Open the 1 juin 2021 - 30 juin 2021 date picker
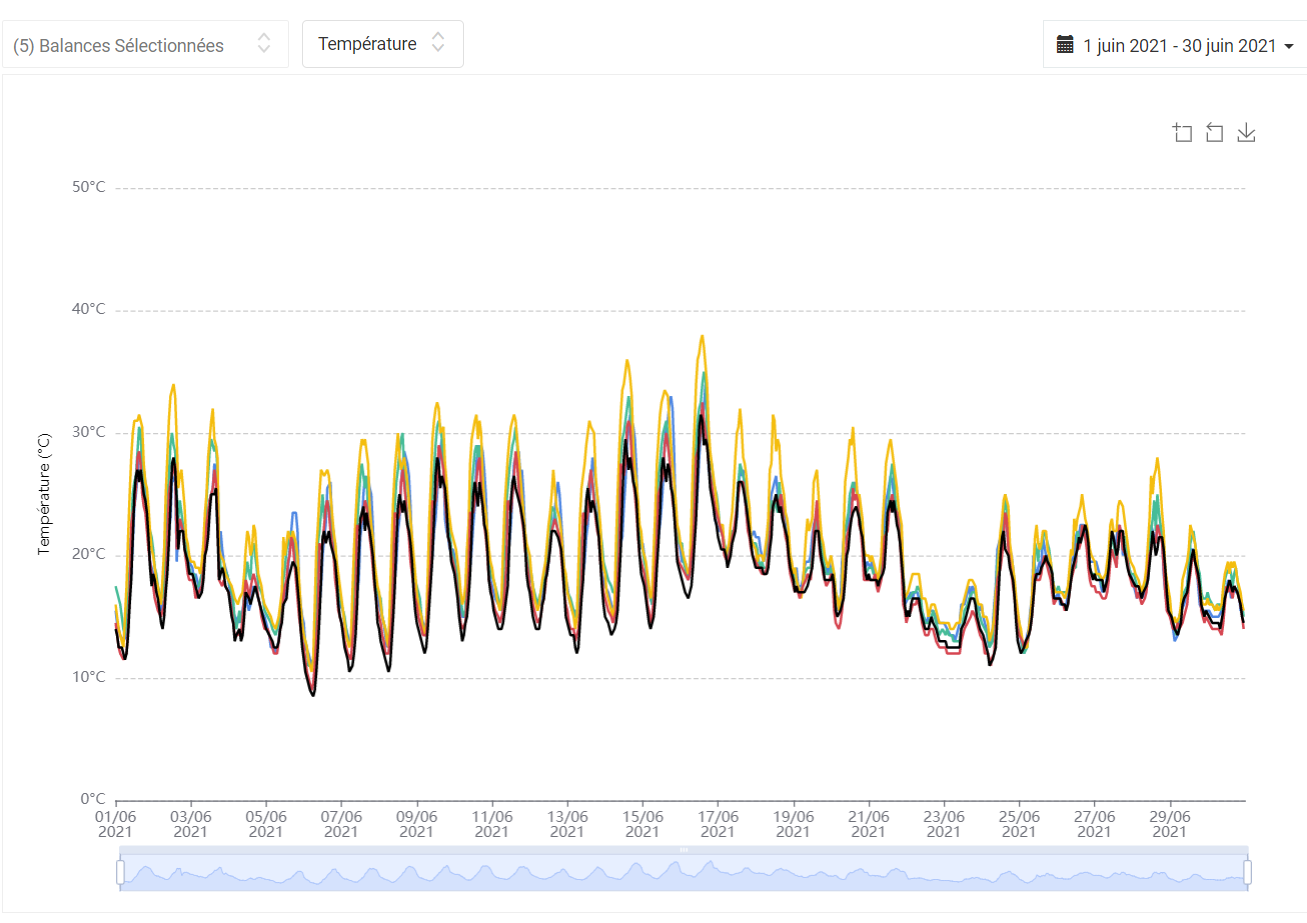Screen dimensions: 1307x923 point(1175,45)
